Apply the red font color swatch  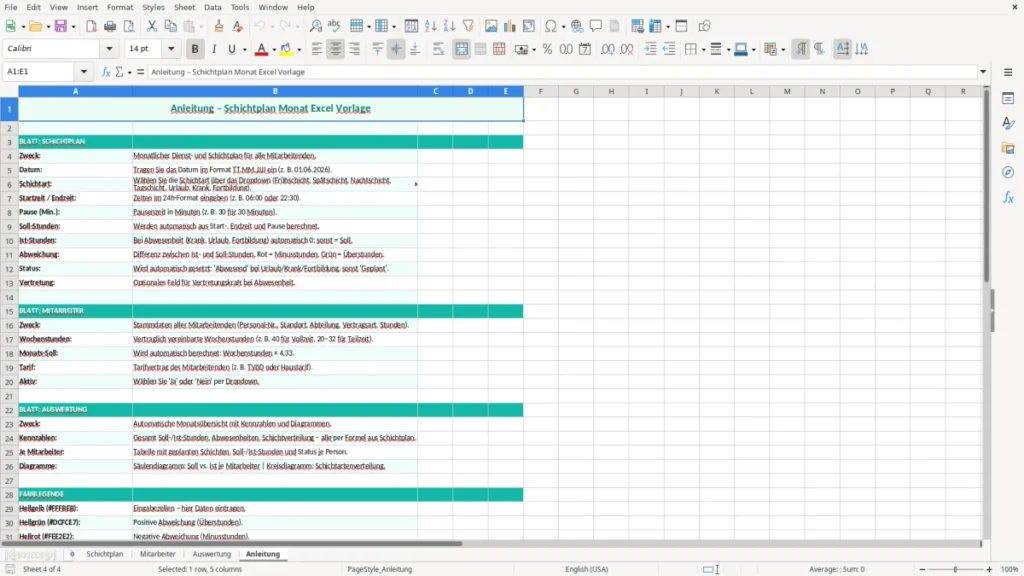[x=261, y=50]
